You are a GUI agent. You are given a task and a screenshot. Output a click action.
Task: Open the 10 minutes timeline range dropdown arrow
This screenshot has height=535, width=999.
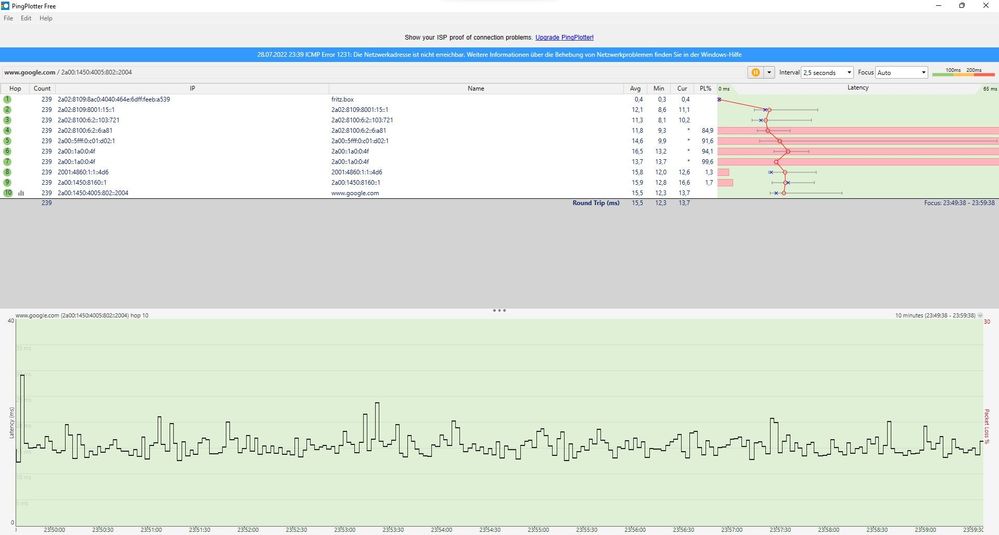pyautogui.click(x=980, y=315)
